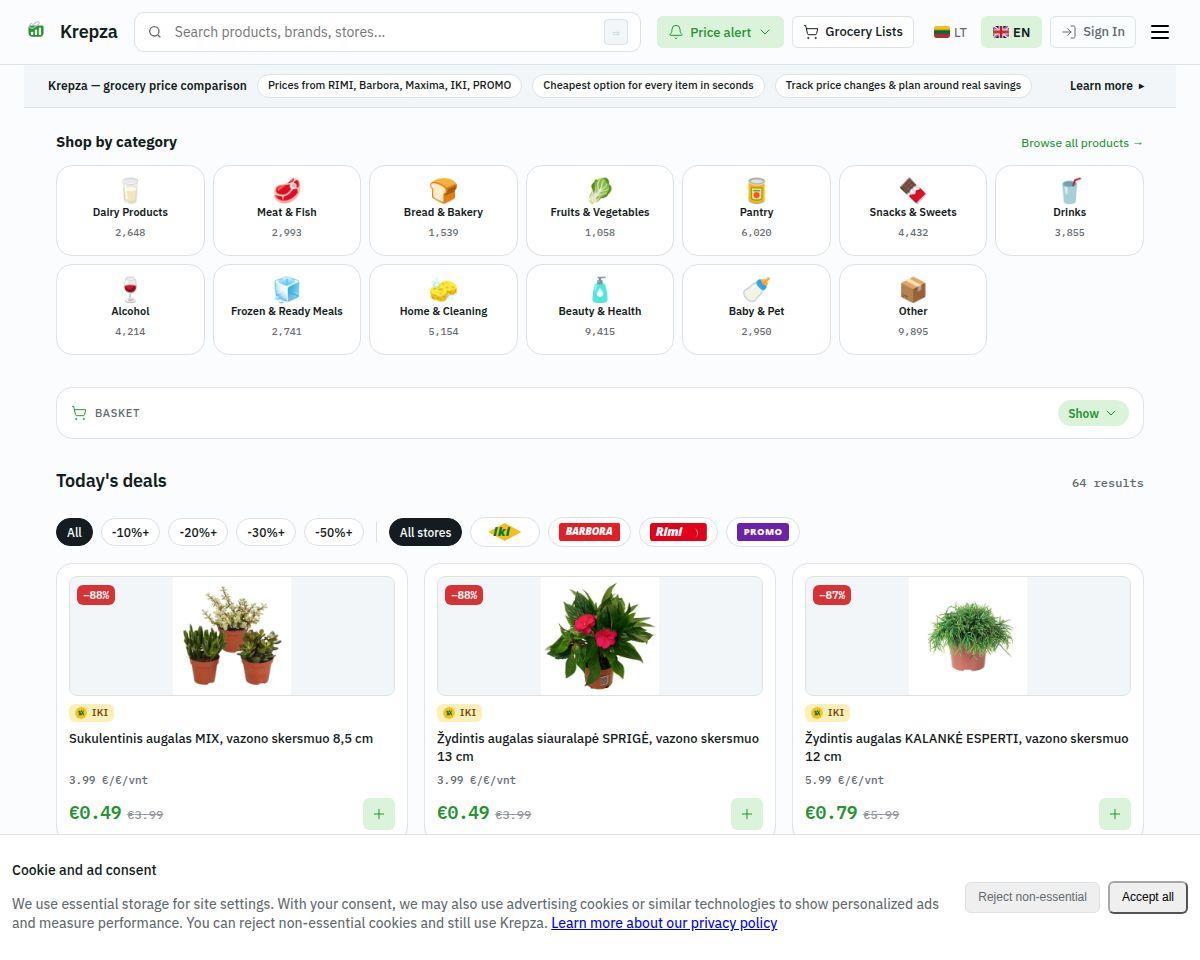Open the Beauty & Health category
This screenshot has width=1200, height=960.
pyautogui.click(x=600, y=309)
